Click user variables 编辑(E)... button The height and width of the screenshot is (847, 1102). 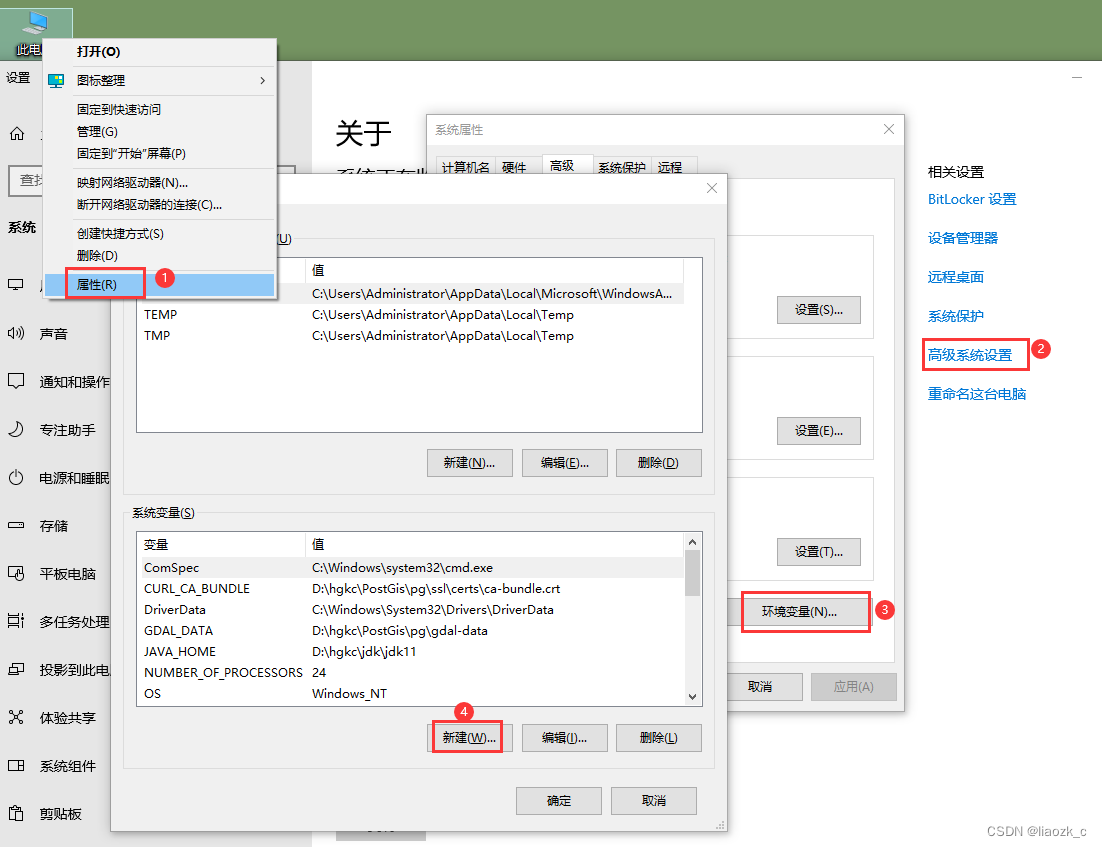[564, 463]
